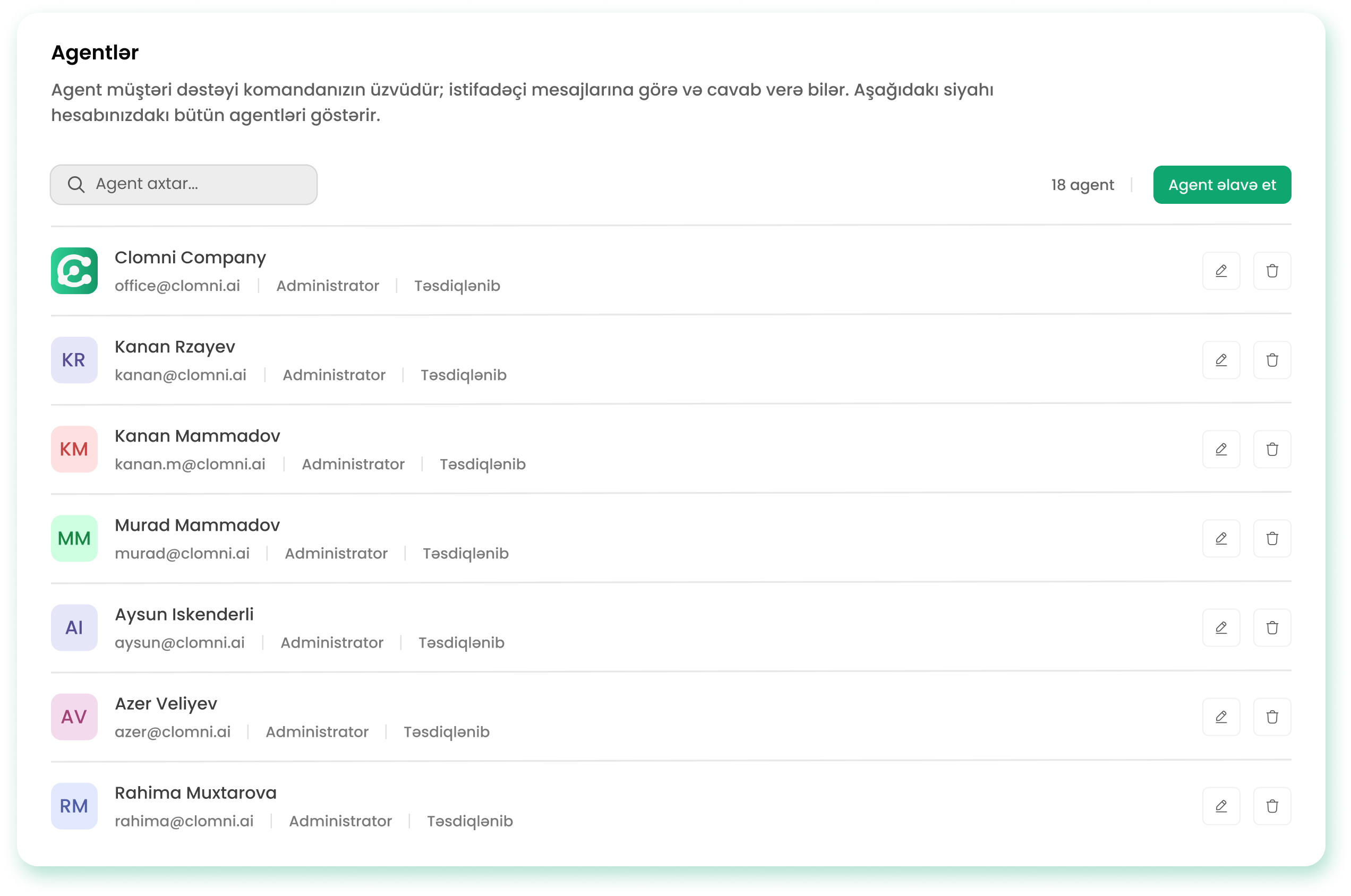Delete Kanan Mammadov from agents
Screen dimensions: 1351x896
1271,449
